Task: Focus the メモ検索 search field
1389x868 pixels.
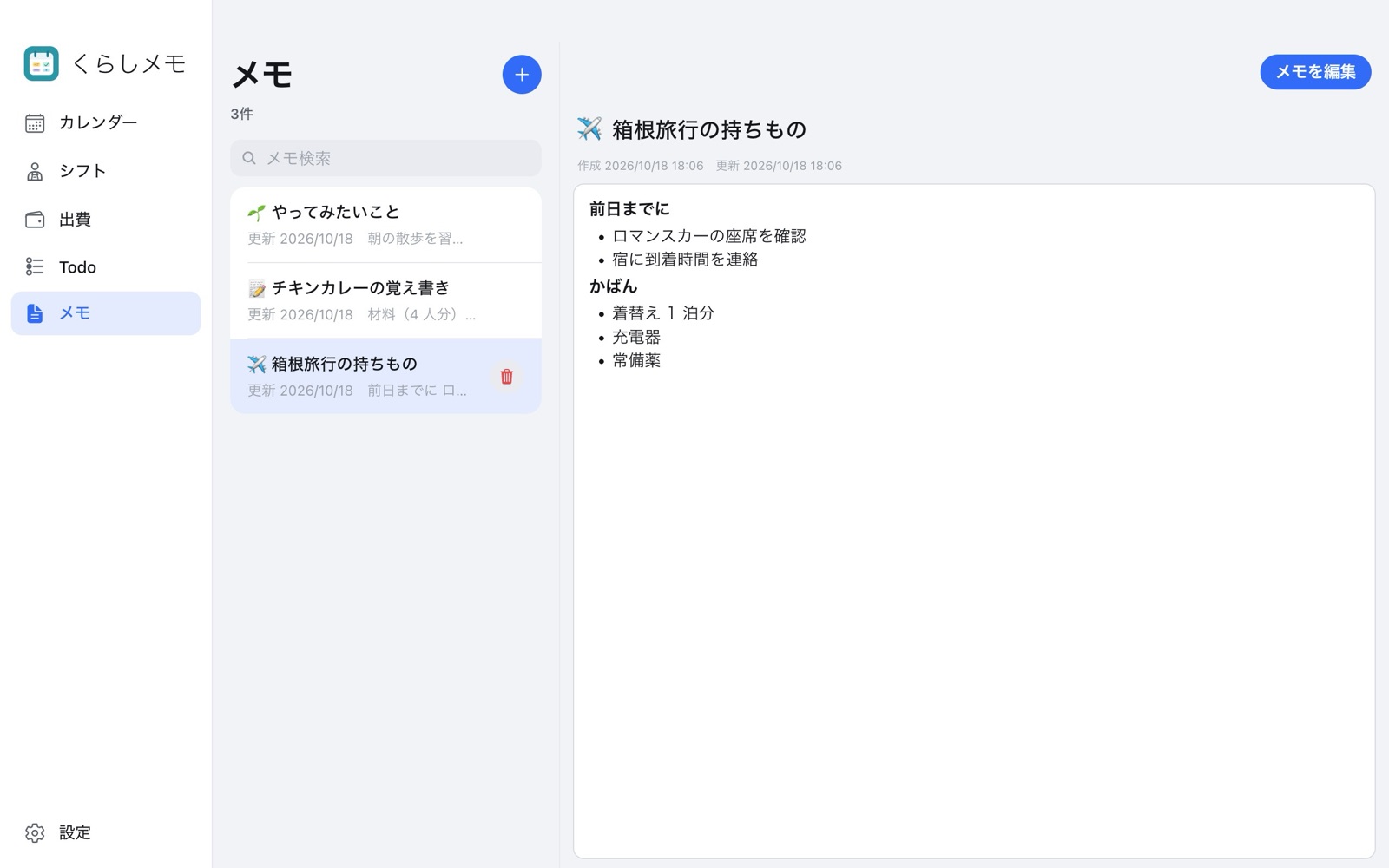Action: click(x=385, y=158)
